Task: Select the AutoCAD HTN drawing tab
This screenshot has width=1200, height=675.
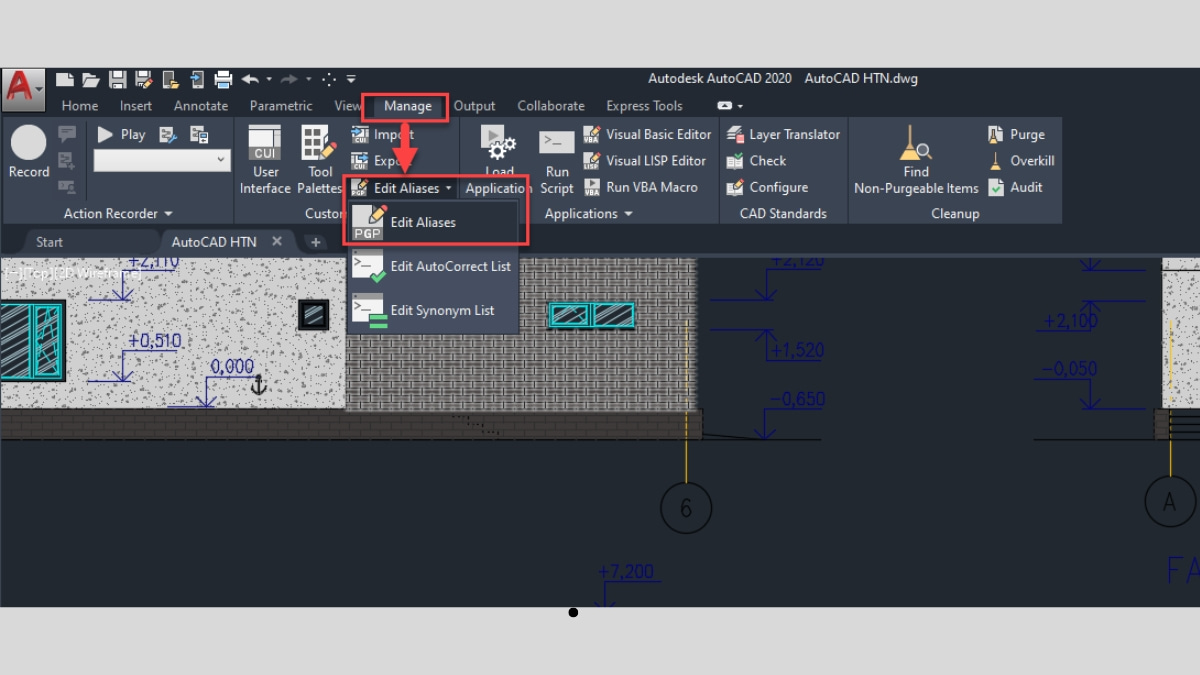Action: click(213, 242)
